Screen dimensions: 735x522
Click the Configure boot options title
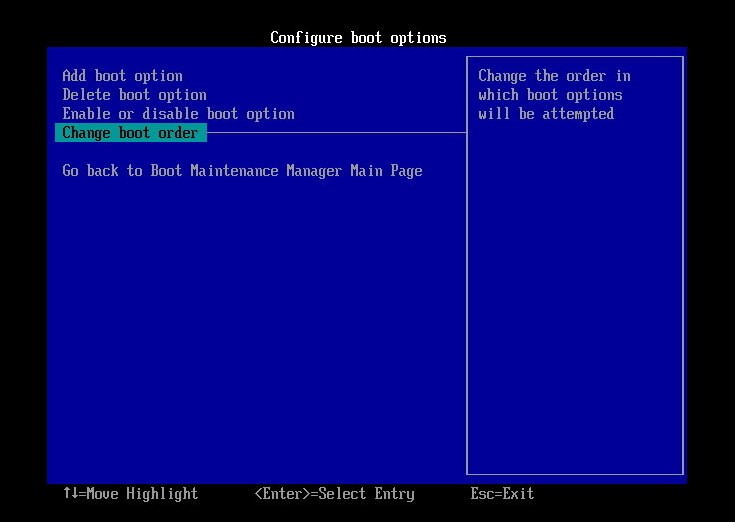point(358,37)
